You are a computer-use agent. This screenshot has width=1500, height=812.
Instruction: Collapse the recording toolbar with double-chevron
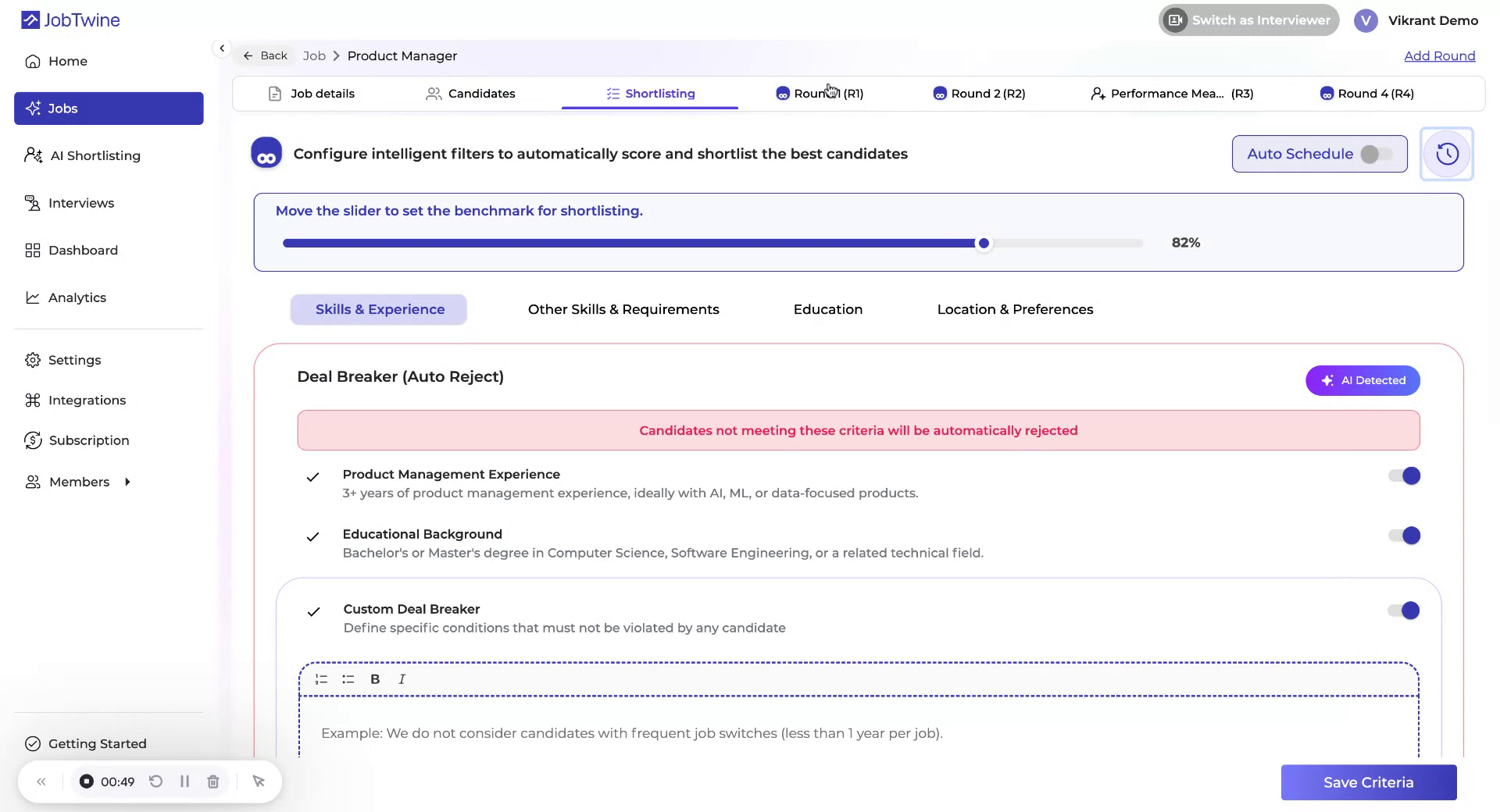(x=41, y=782)
